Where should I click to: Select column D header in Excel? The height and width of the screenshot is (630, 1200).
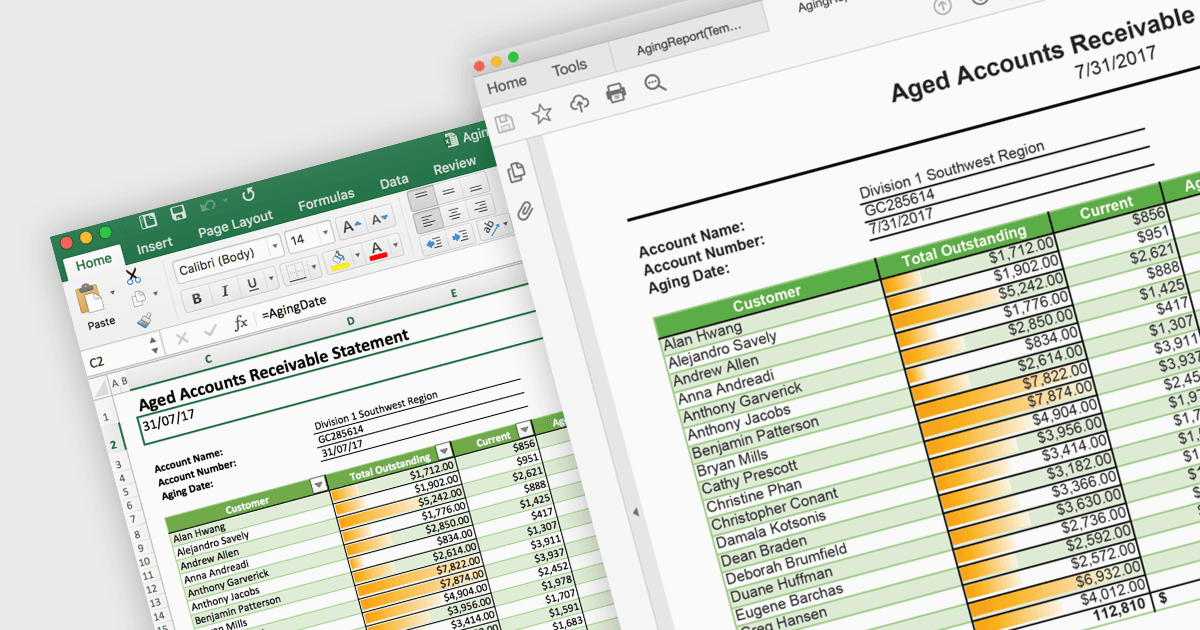(x=351, y=322)
